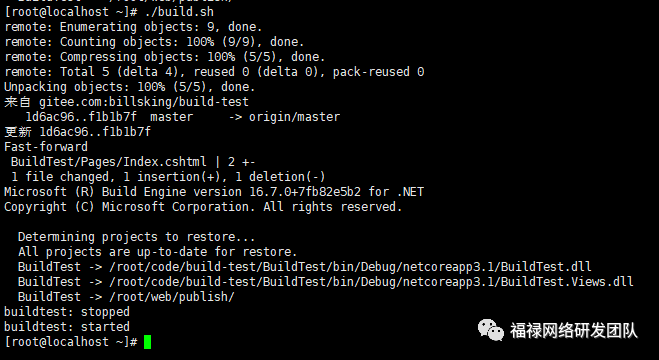Click the last [root@localhost ~]# prompt

click(x=71, y=342)
